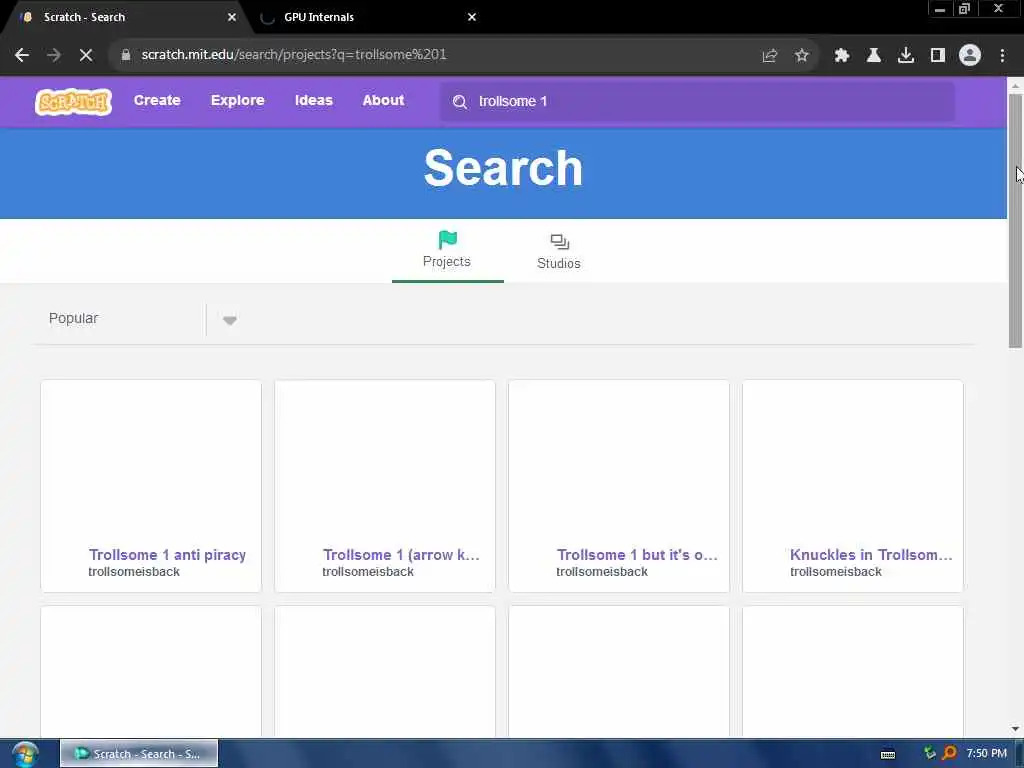Open Chrome three-dot menu
Screen dimensions: 1024x768
coord(1002,56)
